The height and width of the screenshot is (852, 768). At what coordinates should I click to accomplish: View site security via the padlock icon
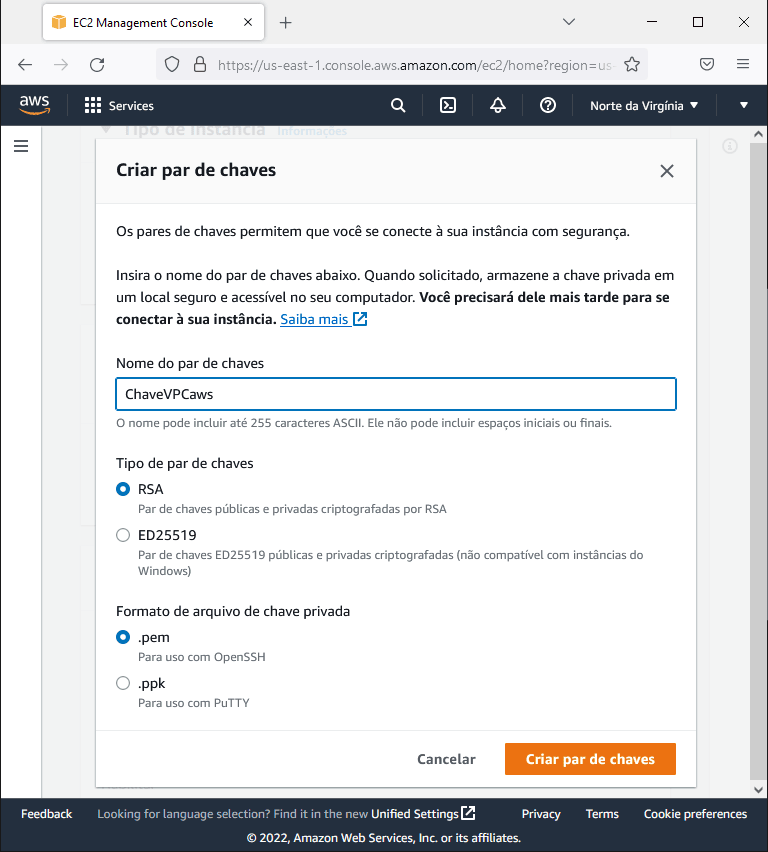[x=200, y=65]
